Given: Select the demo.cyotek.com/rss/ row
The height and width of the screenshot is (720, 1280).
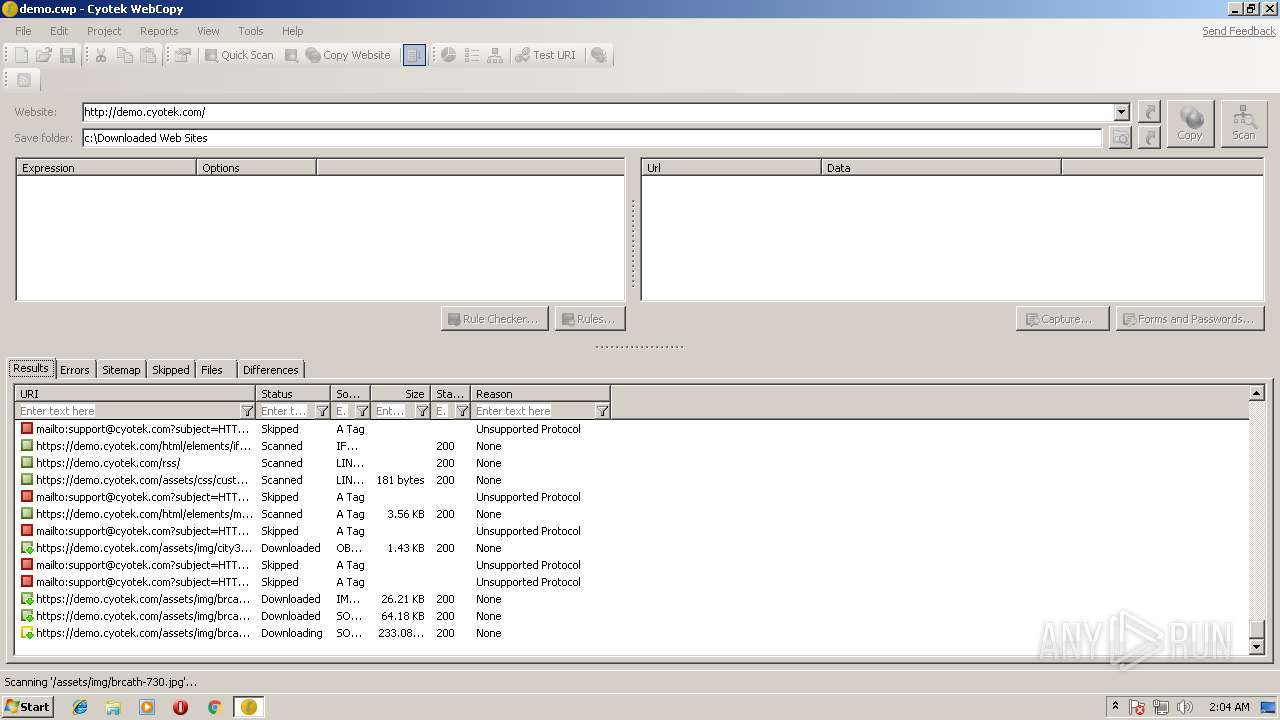Looking at the screenshot, I should (x=631, y=463).
